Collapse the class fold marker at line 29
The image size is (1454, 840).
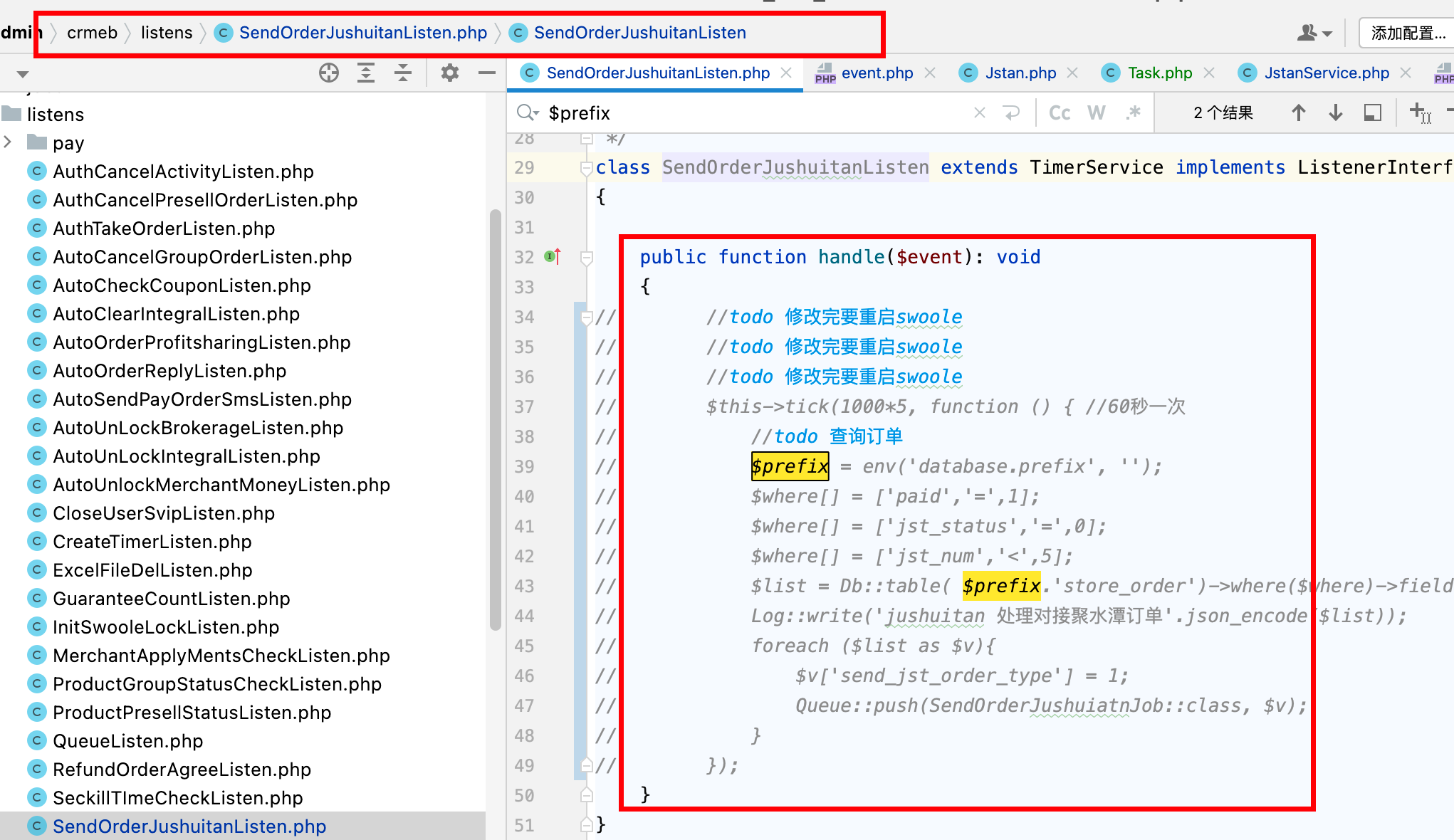(x=587, y=168)
